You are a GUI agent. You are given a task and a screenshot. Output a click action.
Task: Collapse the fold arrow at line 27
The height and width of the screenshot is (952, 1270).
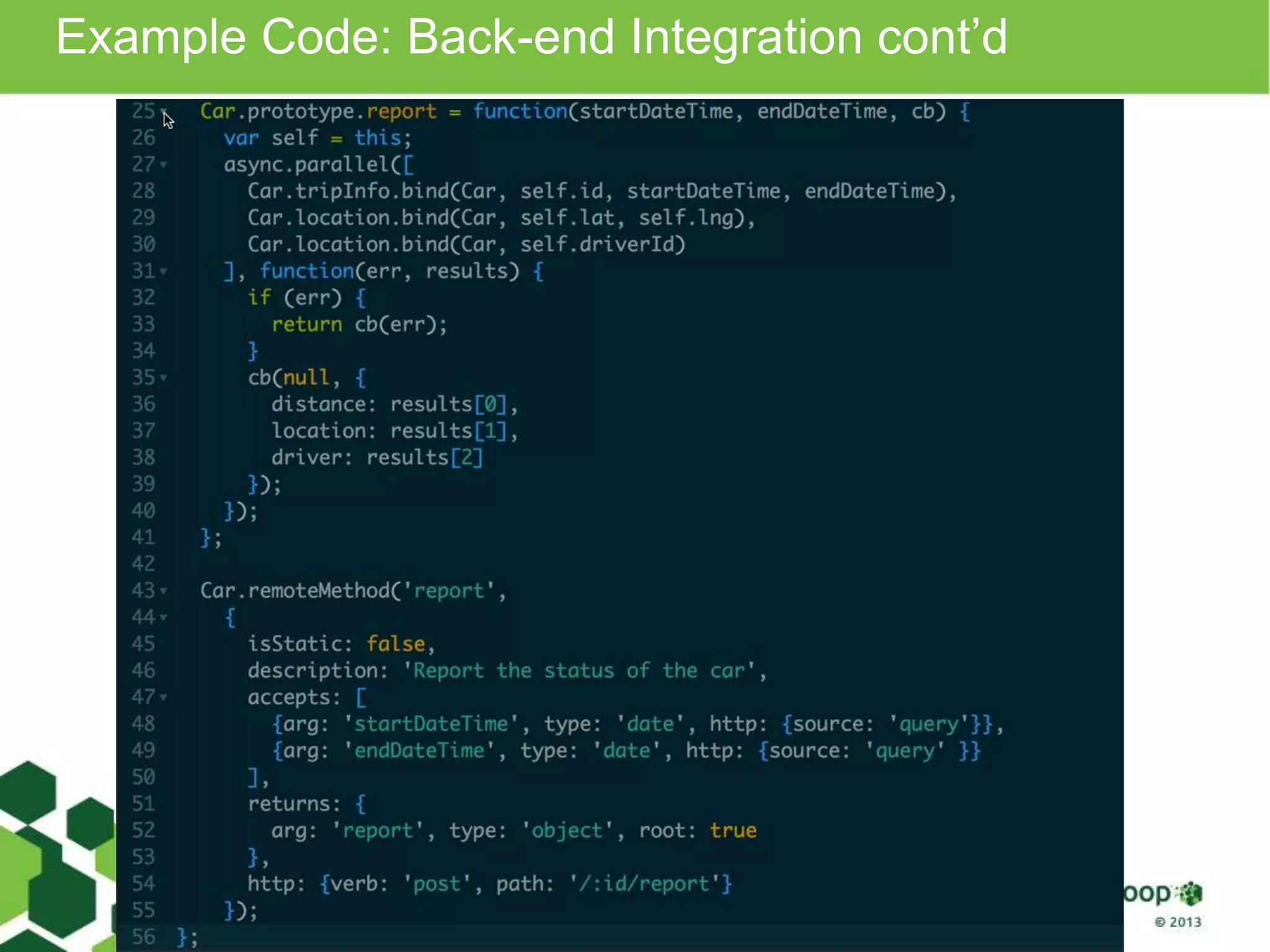[164, 165]
